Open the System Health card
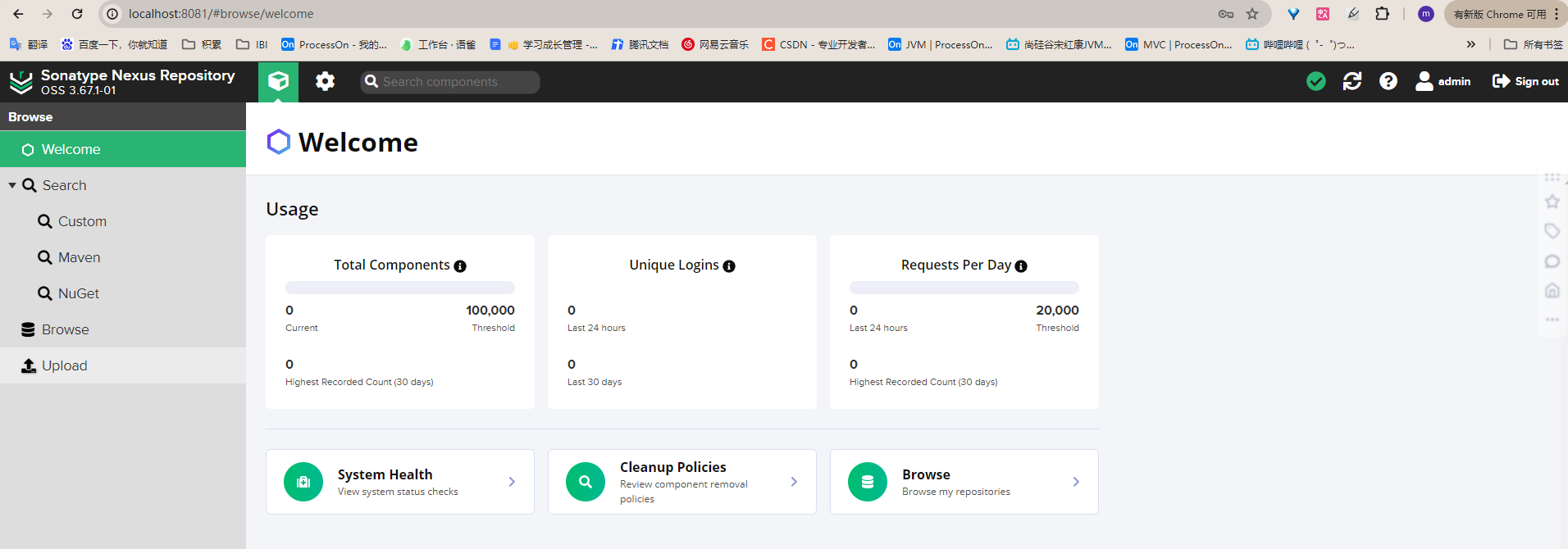The image size is (1568, 549). [400, 482]
